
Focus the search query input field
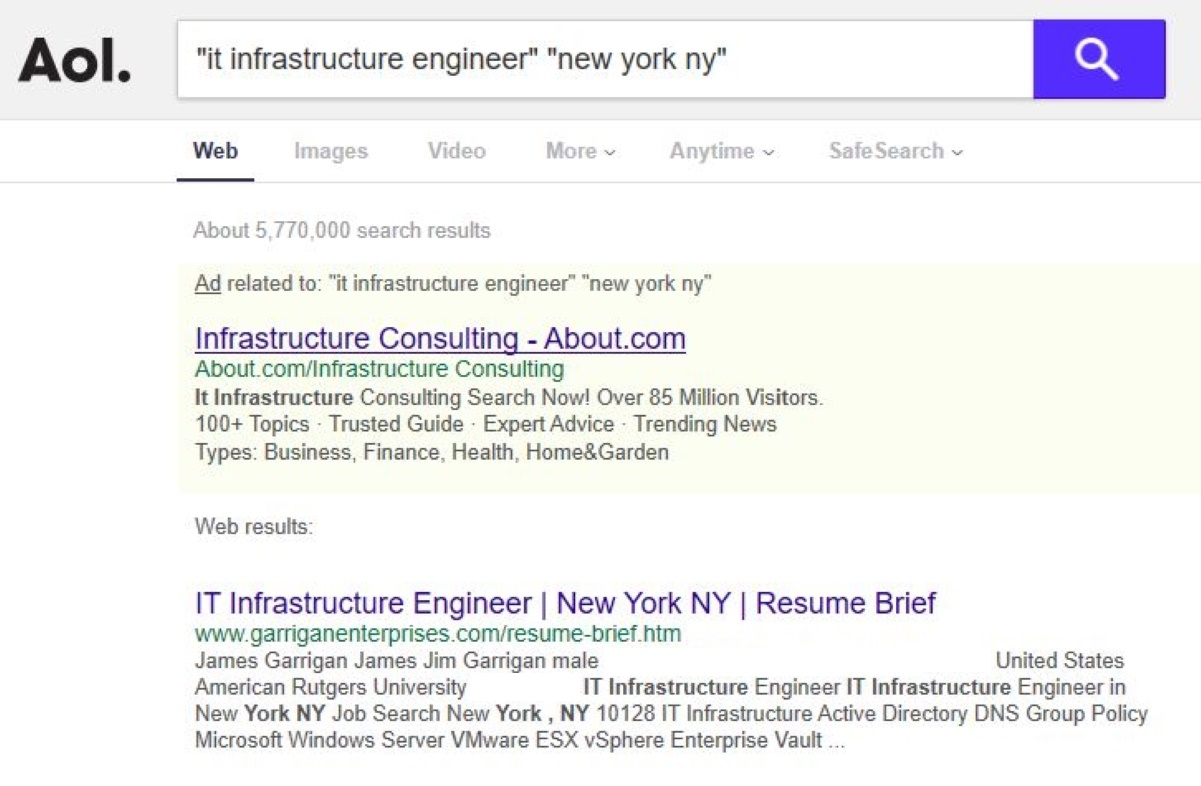(x=605, y=59)
